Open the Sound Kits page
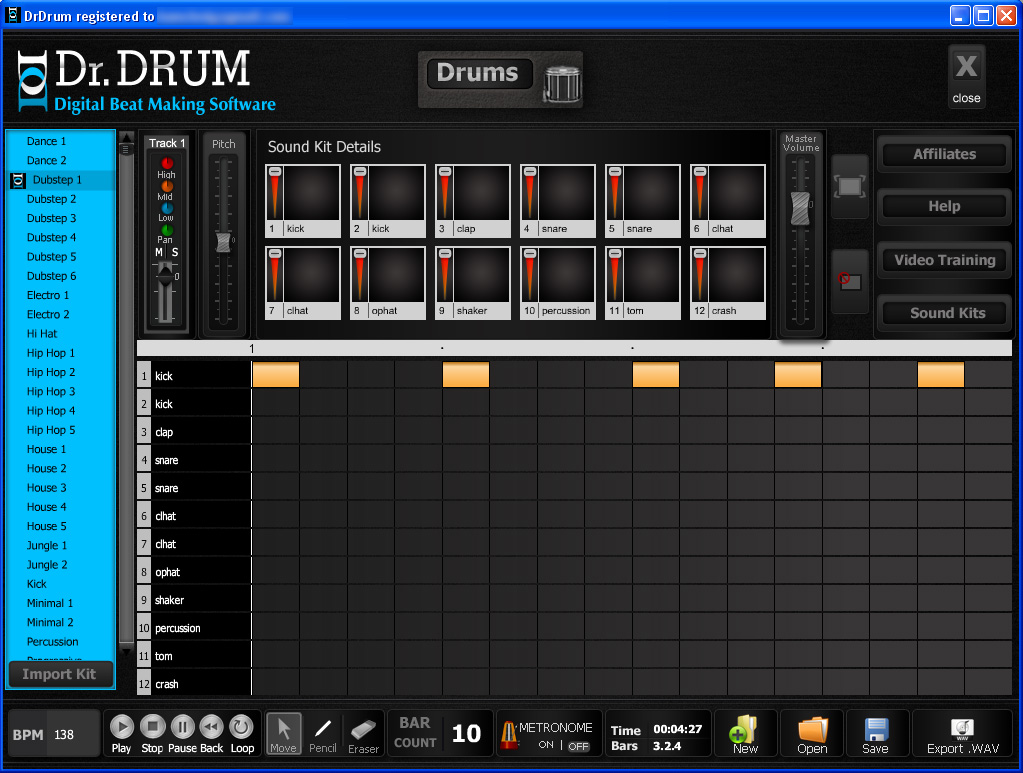This screenshot has height=773, width=1023. point(944,313)
